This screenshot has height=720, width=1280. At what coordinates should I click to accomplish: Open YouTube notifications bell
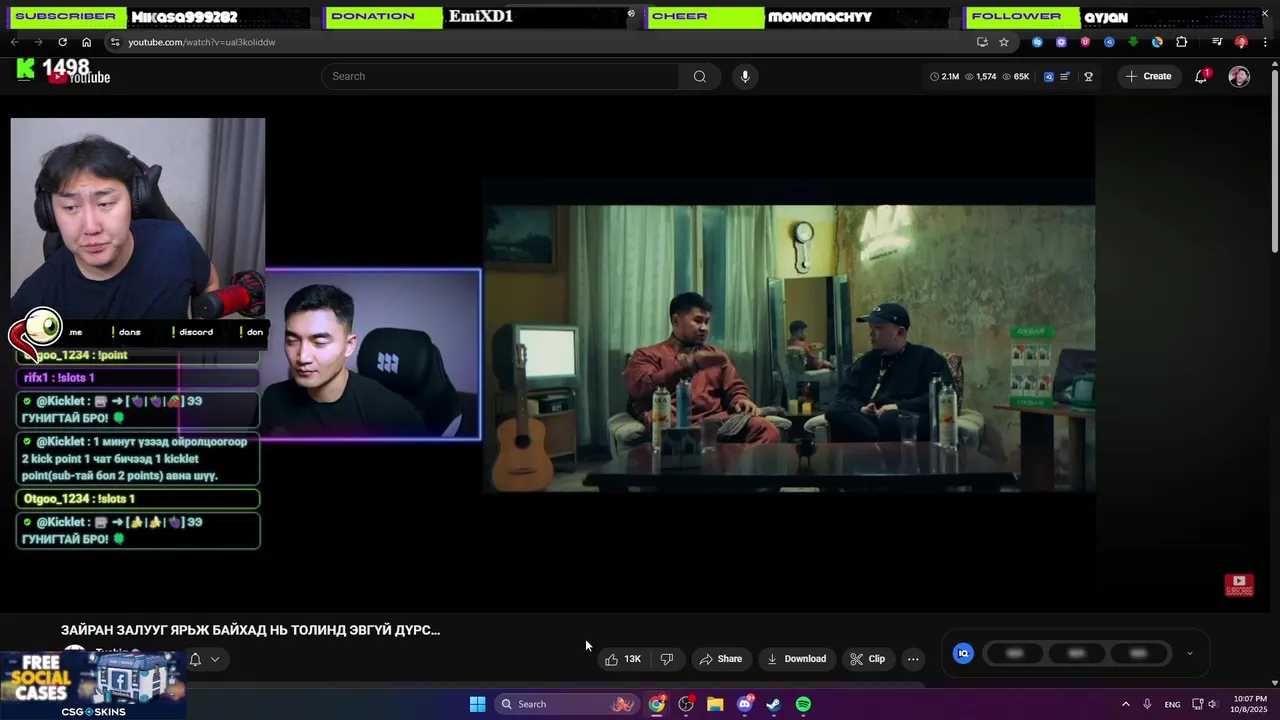coord(1201,76)
